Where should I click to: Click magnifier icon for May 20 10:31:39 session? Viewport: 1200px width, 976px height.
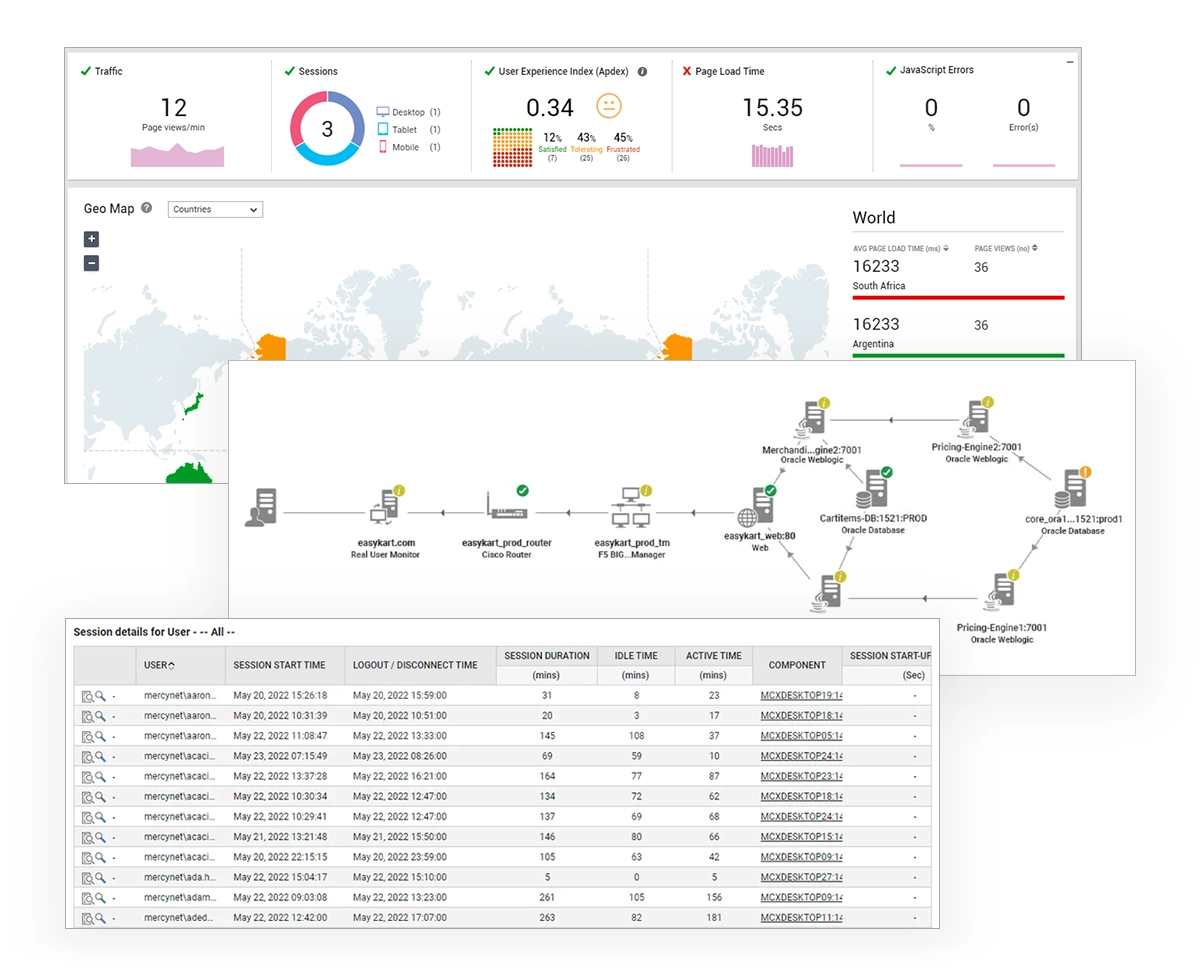pos(100,715)
